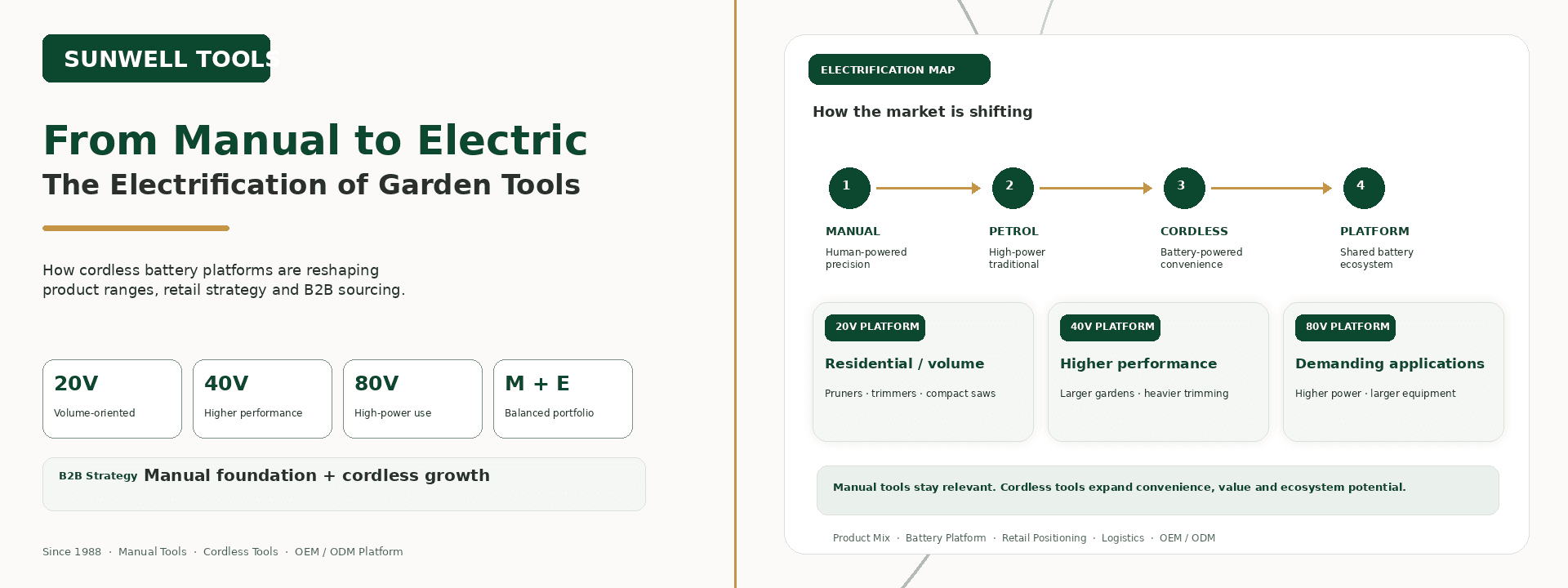This screenshot has width=1568, height=588.
Task: Select the Residential / volume heading
Action: pyautogui.click(x=904, y=363)
